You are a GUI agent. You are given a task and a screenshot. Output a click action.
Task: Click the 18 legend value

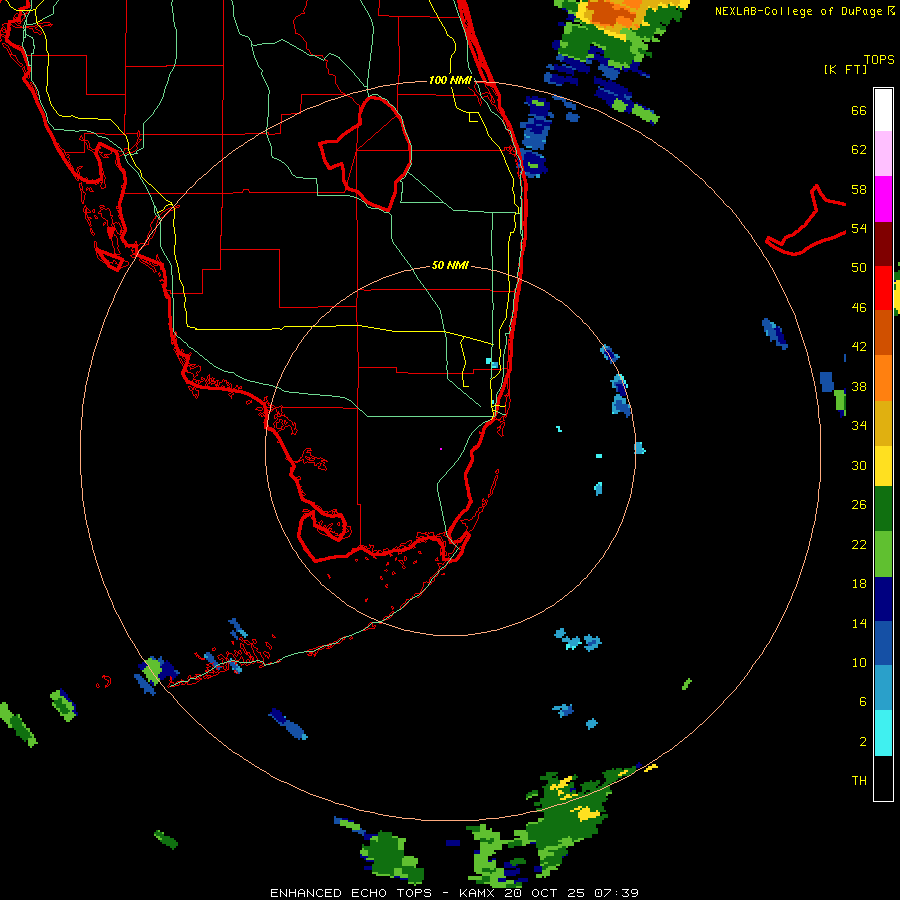[x=859, y=583]
